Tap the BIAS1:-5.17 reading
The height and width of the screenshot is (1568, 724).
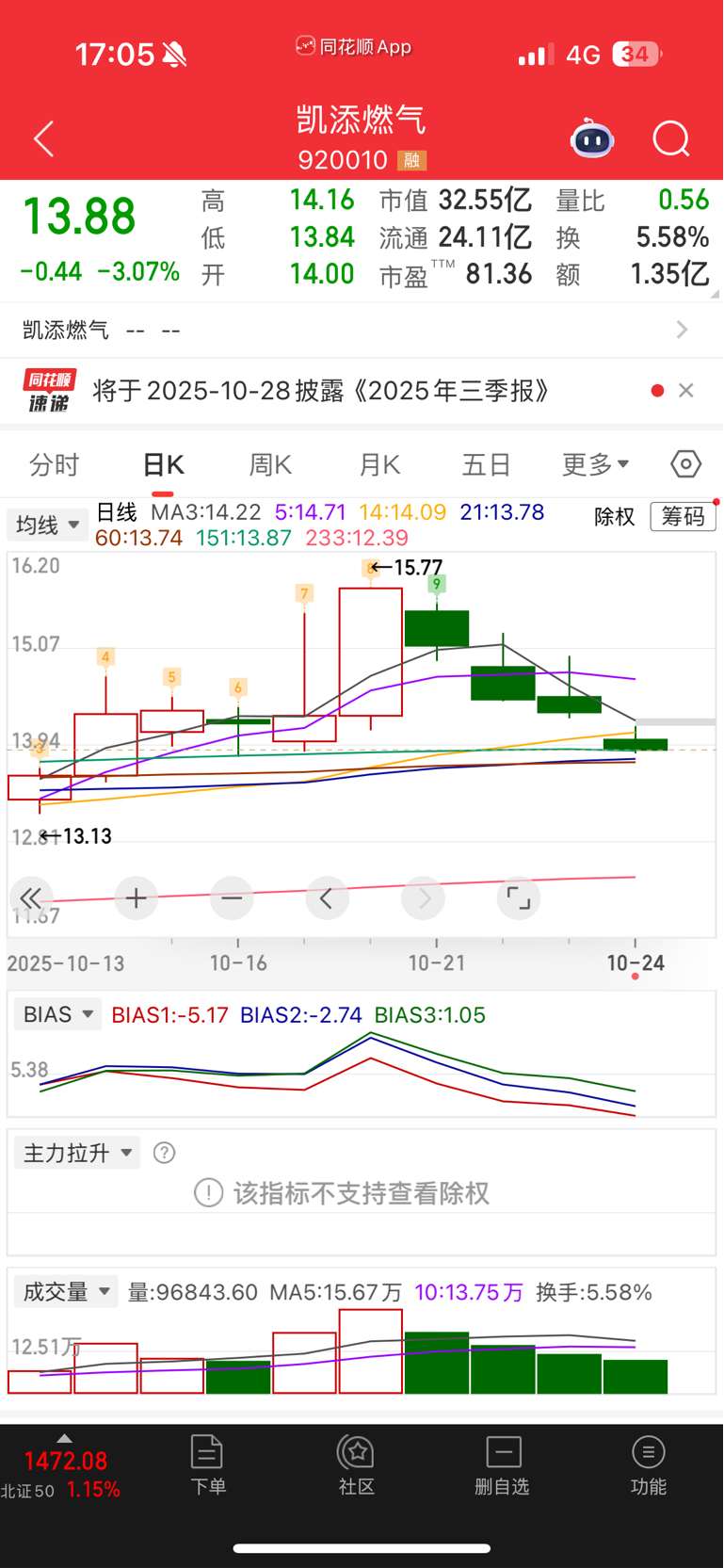(x=169, y=1014)
